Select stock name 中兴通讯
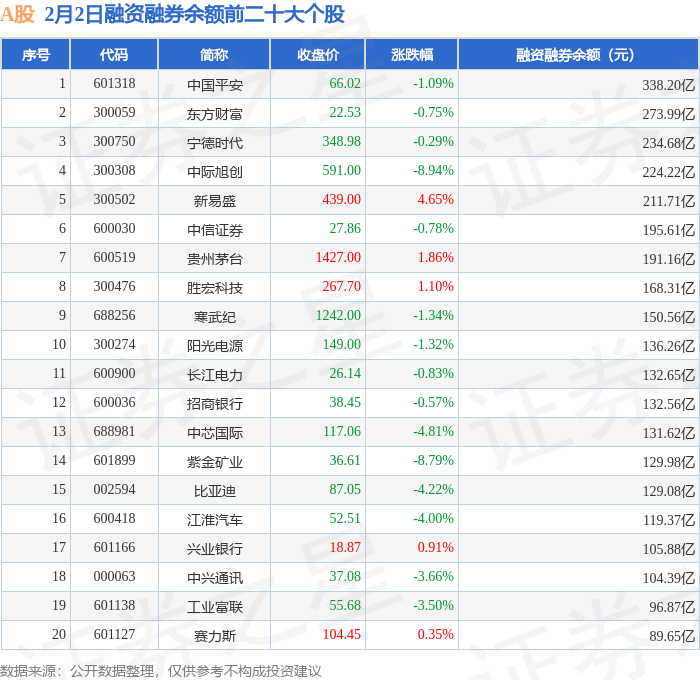 pos(215,578)
